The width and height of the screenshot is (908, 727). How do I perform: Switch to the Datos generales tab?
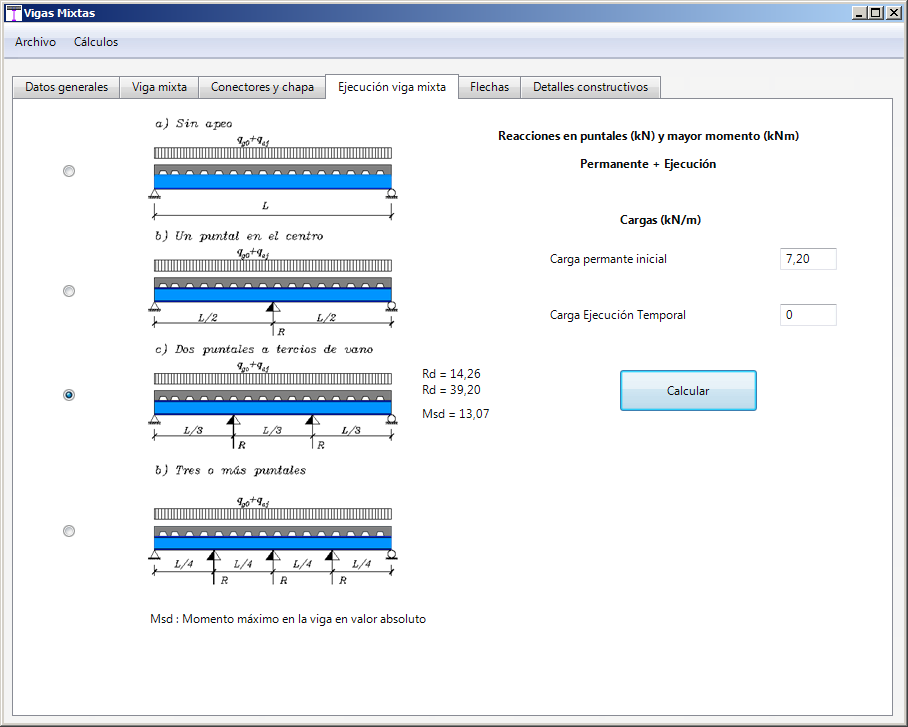coord(67,87)
